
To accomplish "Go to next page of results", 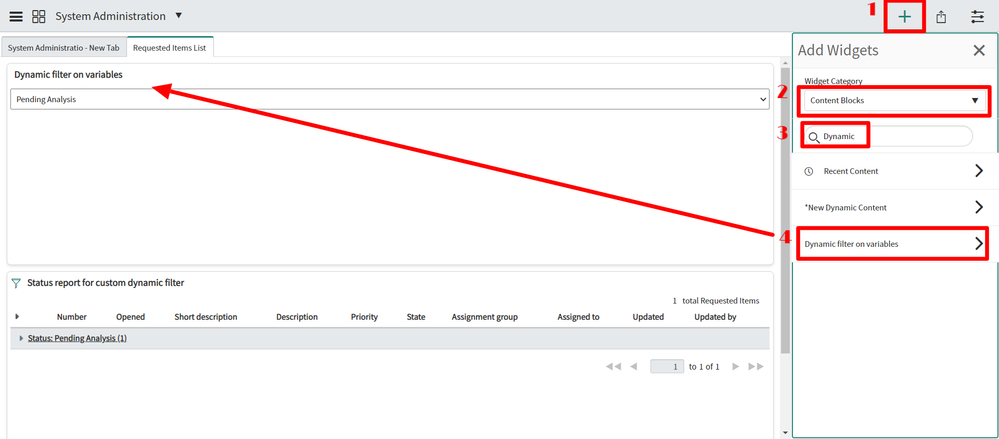I will pyautogui.click(x=736, y=366).
